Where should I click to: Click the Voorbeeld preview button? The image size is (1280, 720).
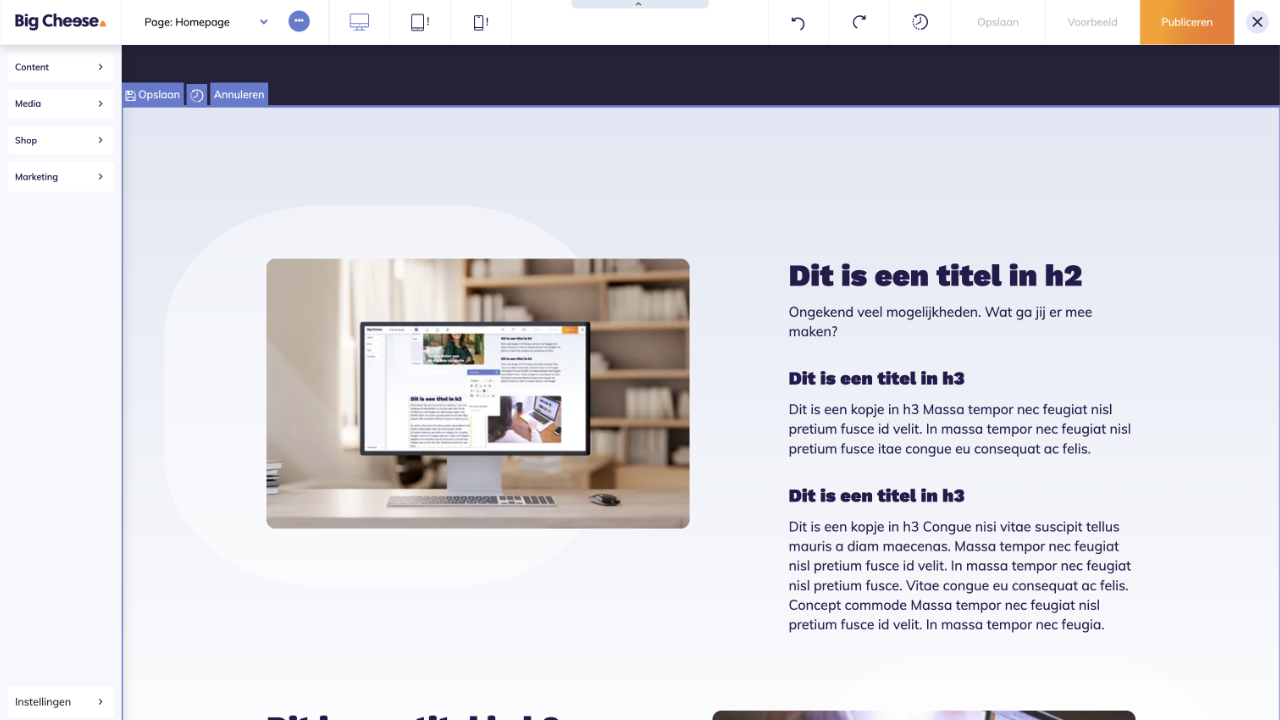1092,22
